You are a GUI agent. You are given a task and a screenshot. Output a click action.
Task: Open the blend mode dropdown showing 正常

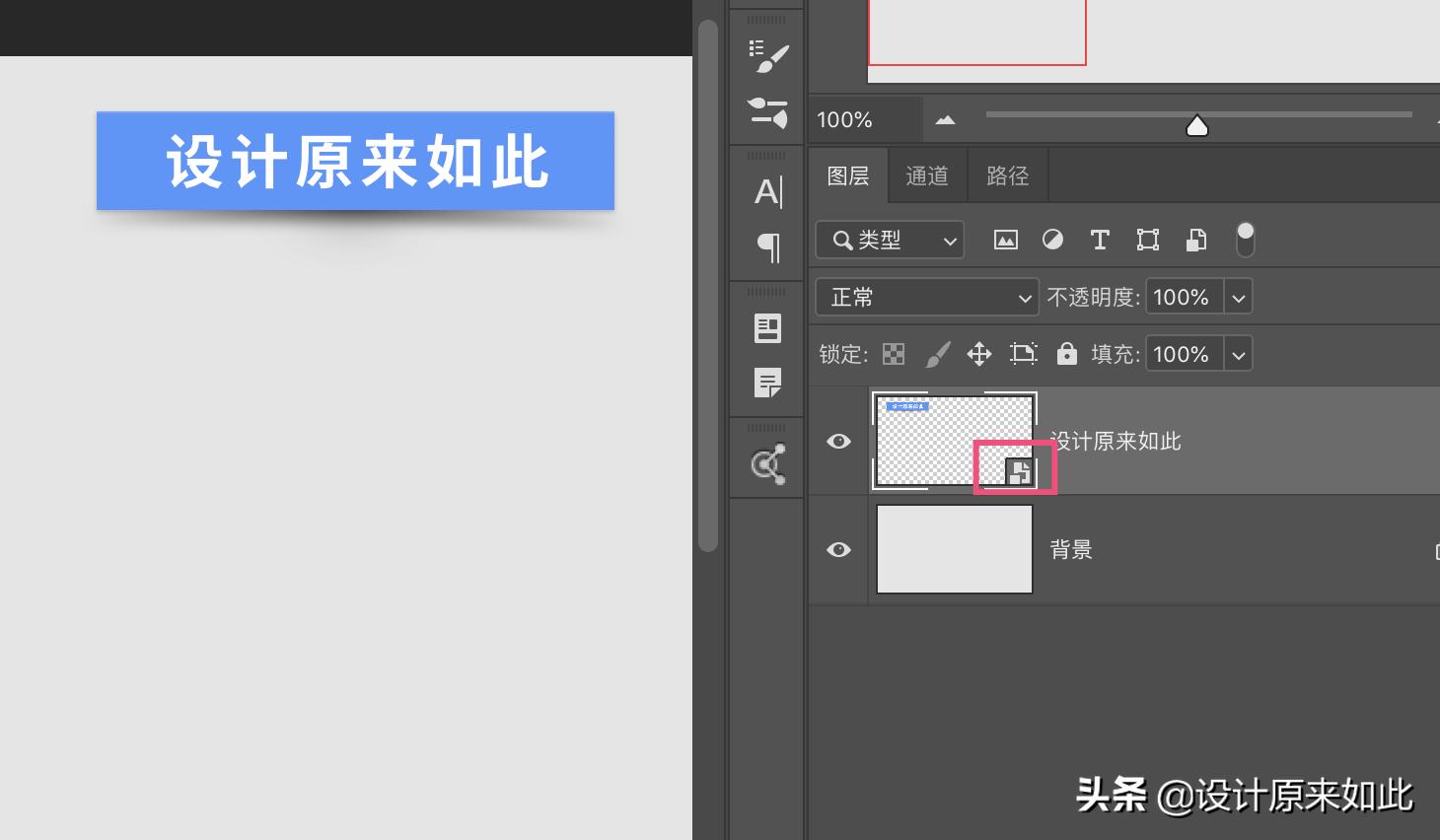pos(927,297)
